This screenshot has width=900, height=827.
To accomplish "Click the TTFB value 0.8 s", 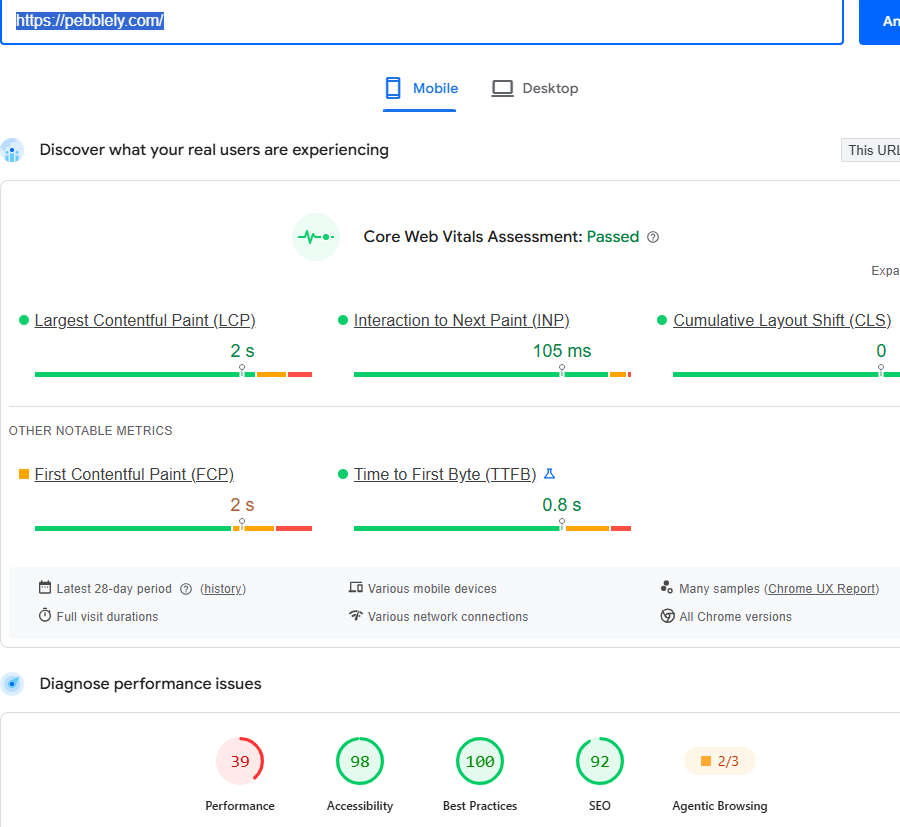I will click(x=562, y=505).
